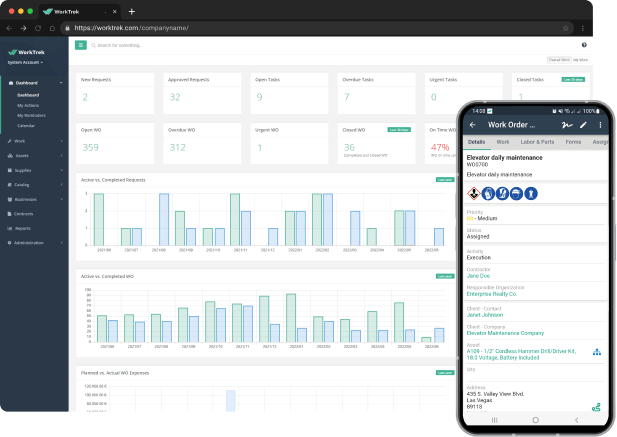This screenshot has height=437, width=617.
Task: Open the System Account dropdown
Action: click(x=25, y=62)
